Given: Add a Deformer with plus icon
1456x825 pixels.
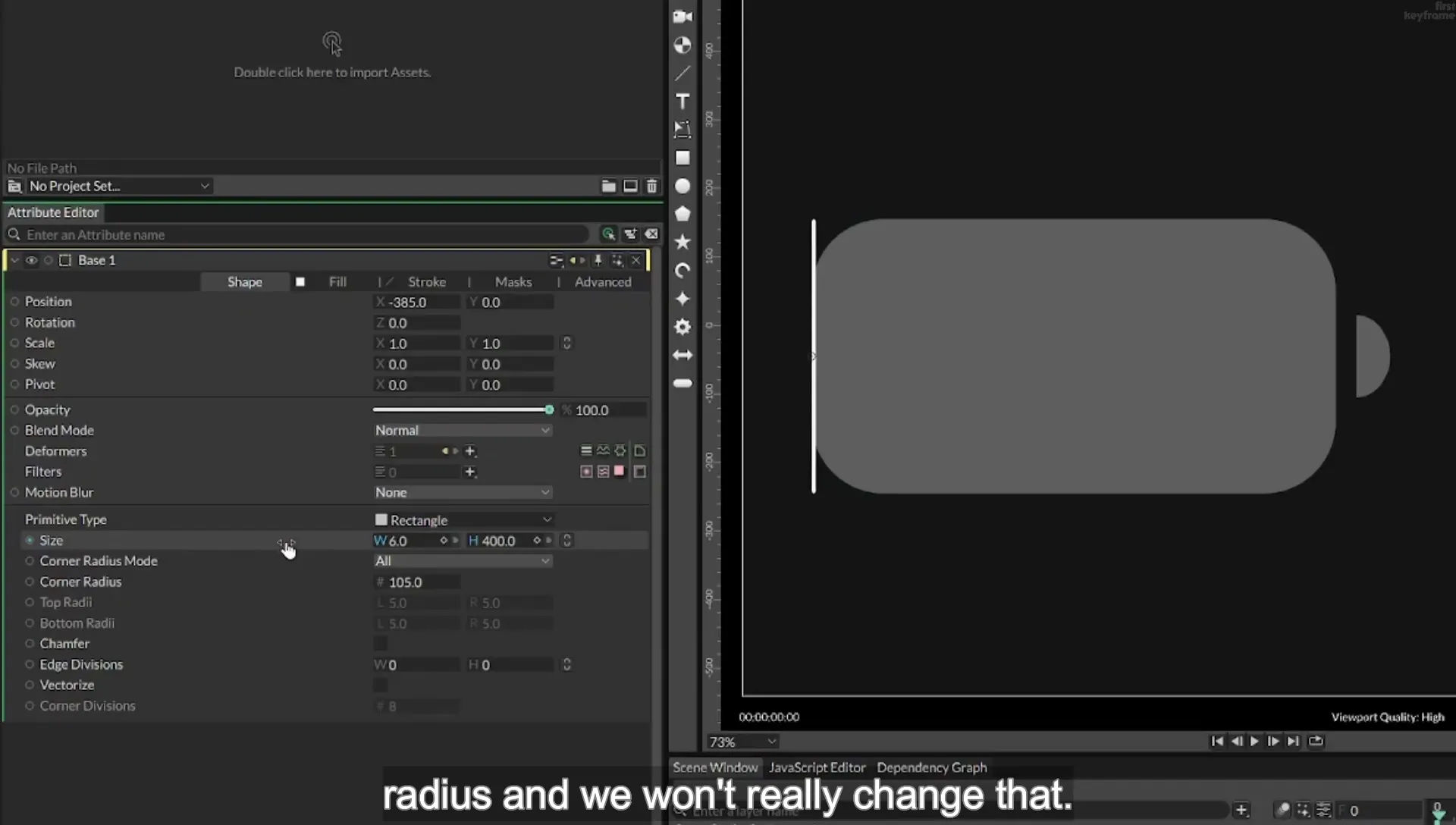Looking at the screenshot, I should click(x=470, y=451).
